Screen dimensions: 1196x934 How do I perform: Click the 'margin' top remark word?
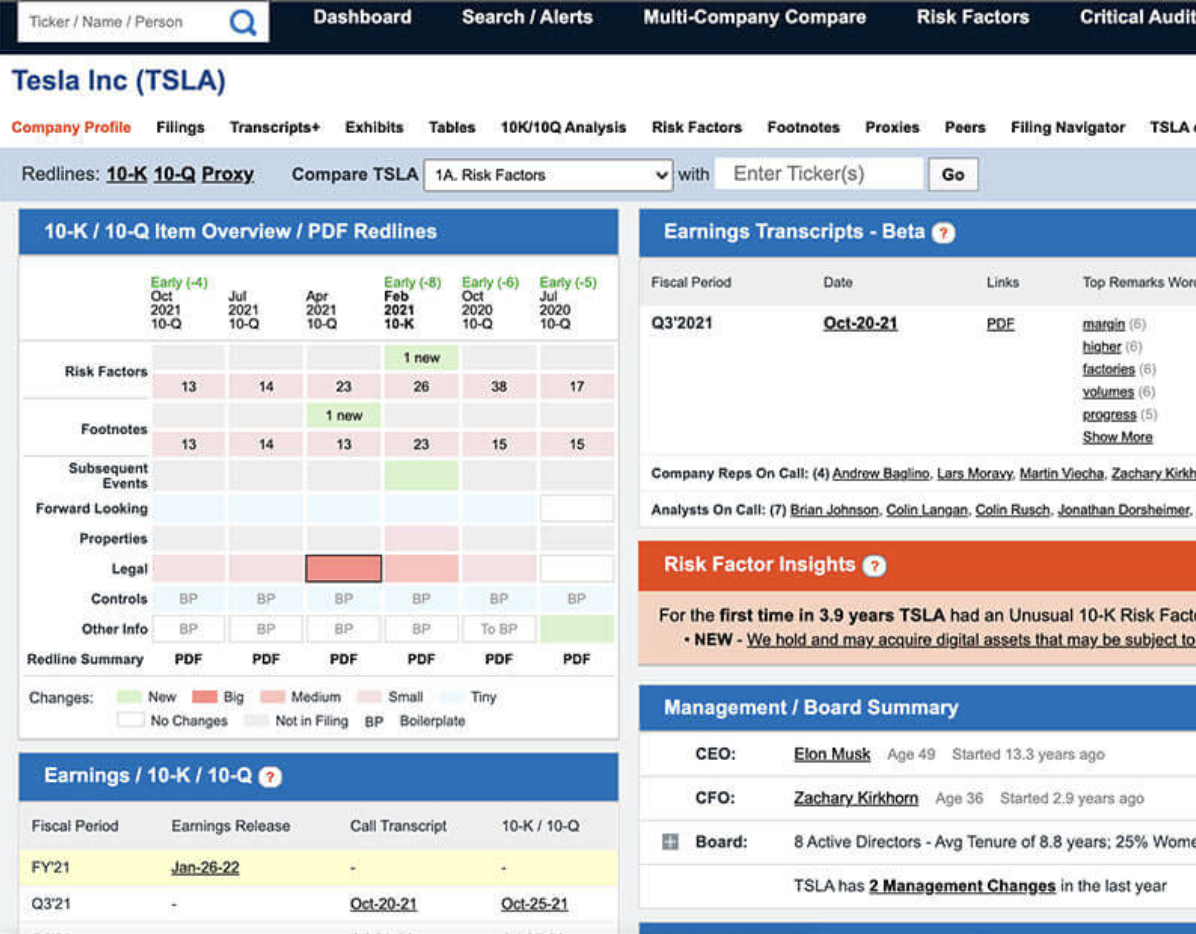(x=1103, y=324)
